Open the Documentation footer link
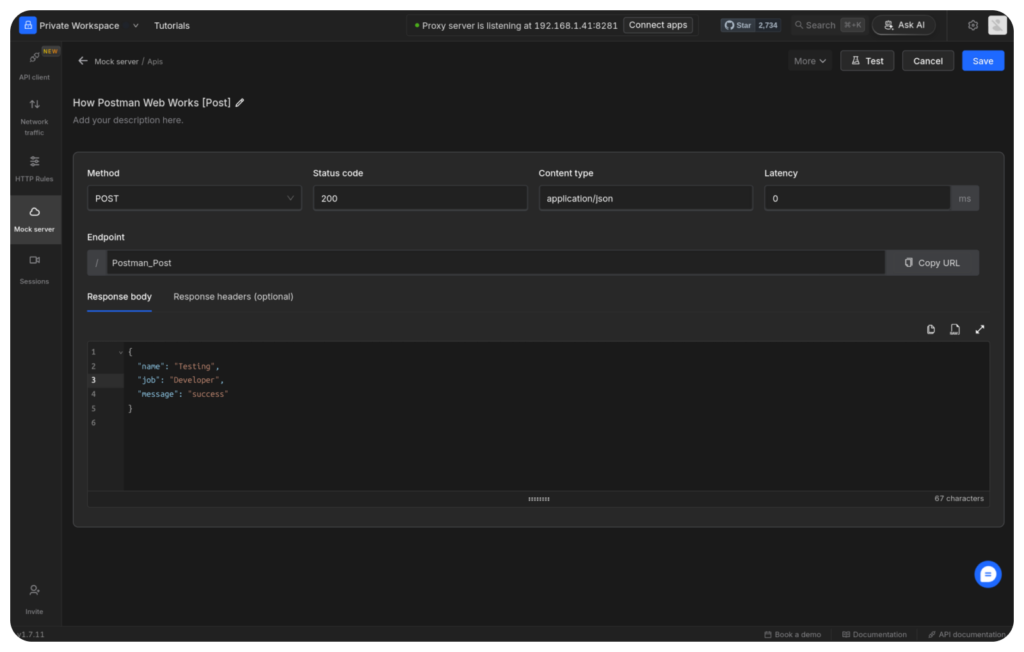Screen dimensions: 1024x652 [x=874, y=634]
